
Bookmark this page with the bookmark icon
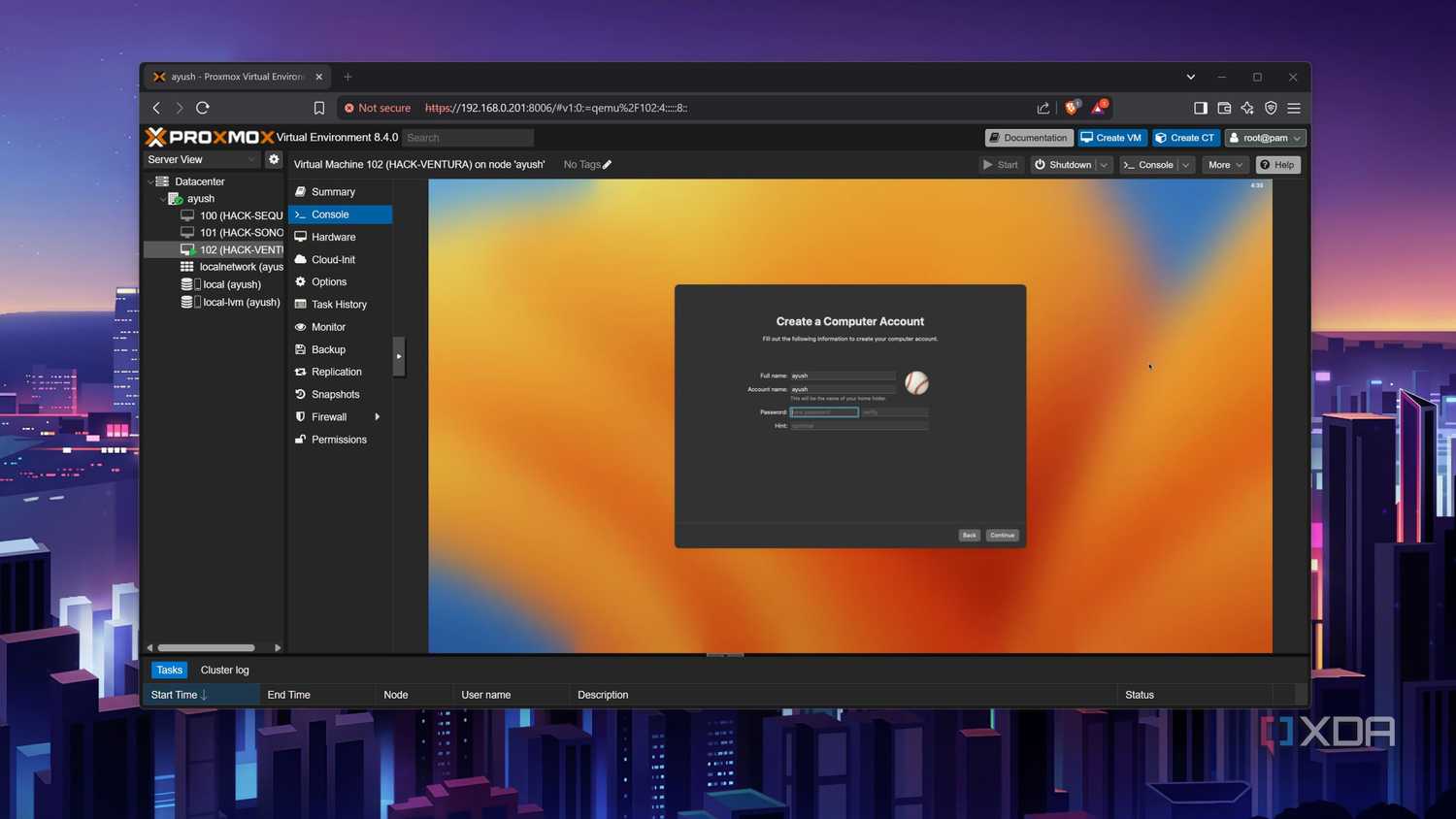coord(318,108)
